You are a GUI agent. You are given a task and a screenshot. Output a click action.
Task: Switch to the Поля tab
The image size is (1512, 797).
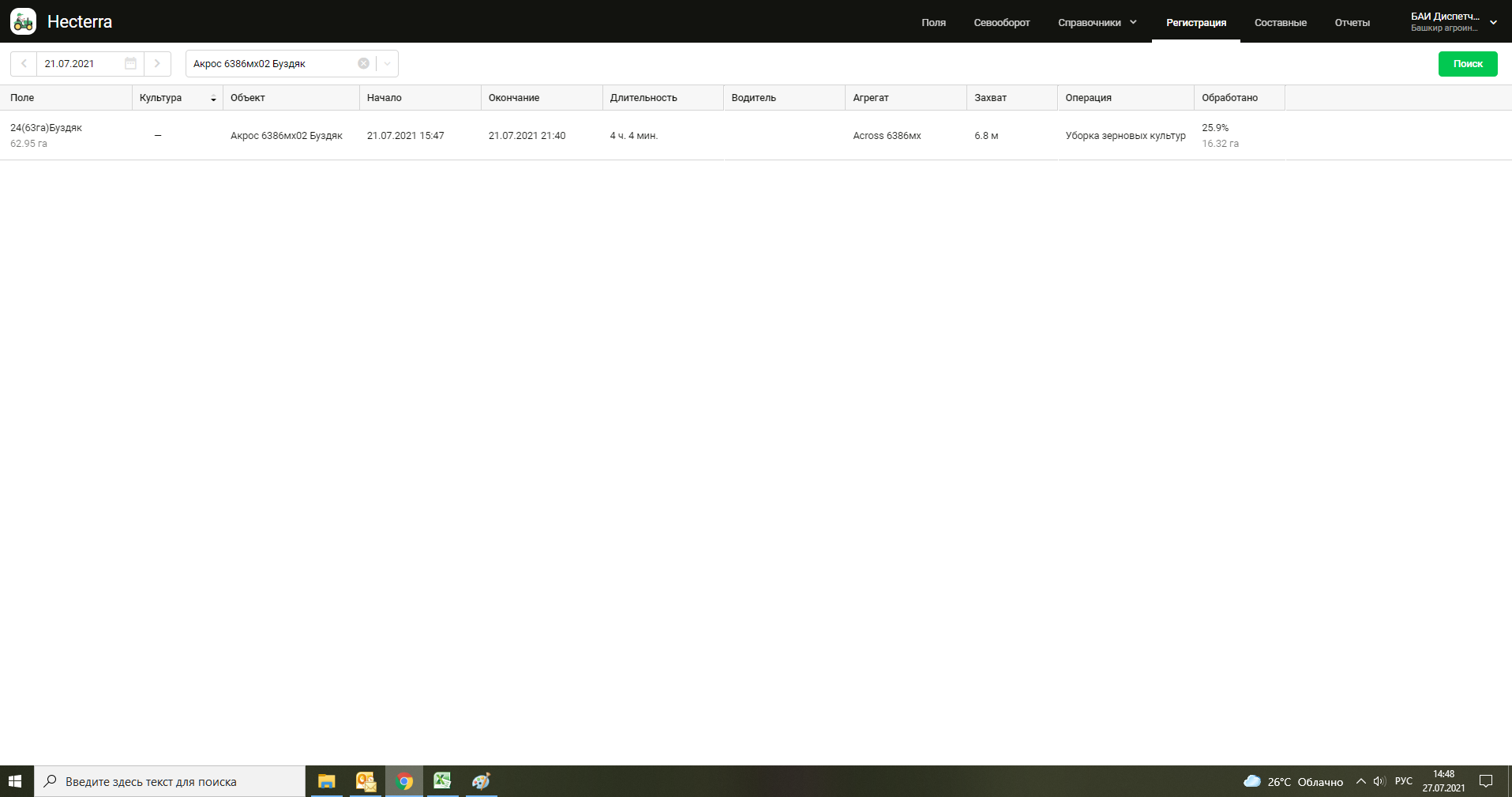pyautogui.click(x=933, y=23)
